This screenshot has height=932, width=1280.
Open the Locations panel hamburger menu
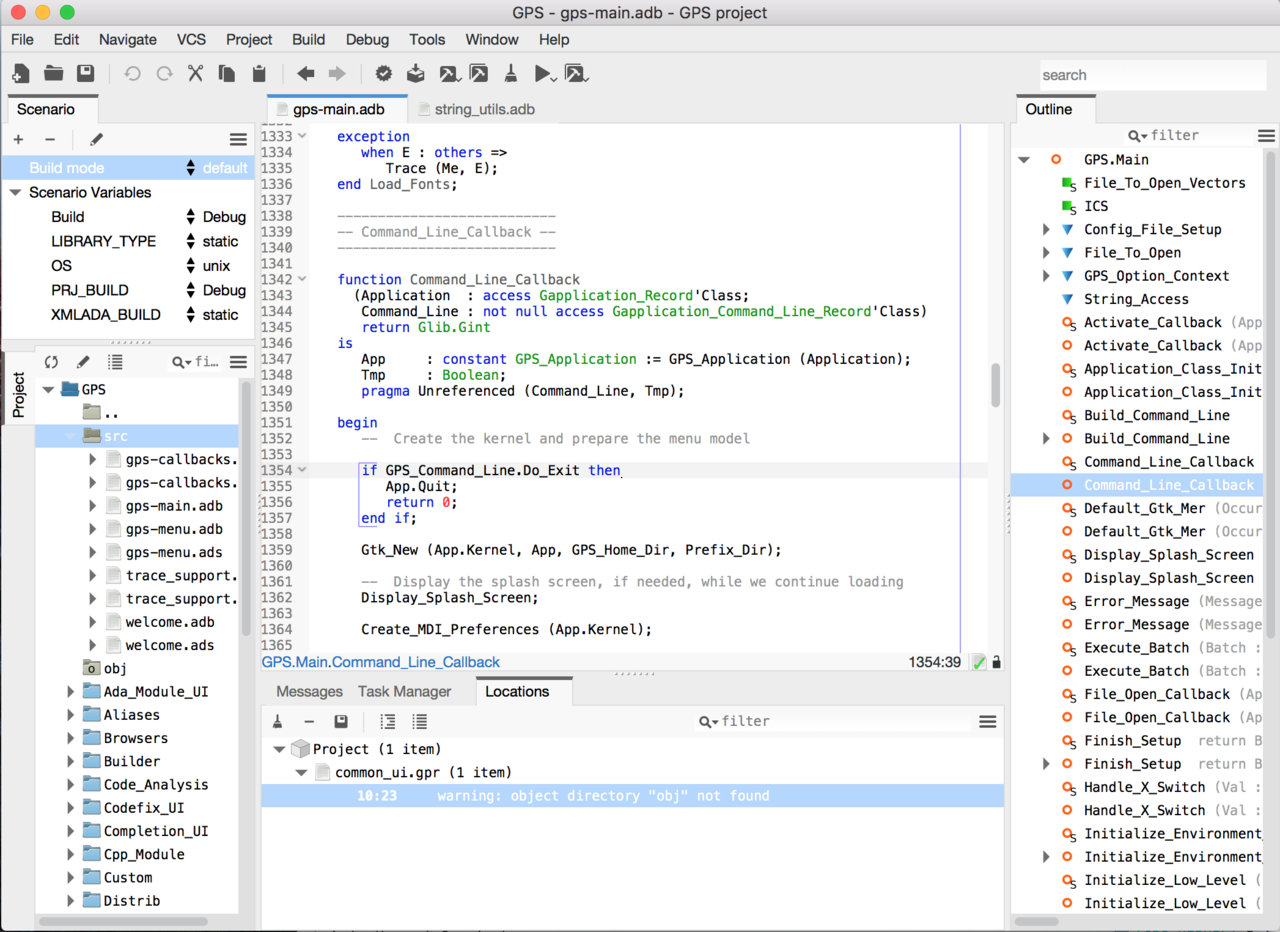(x=988, y=721)
